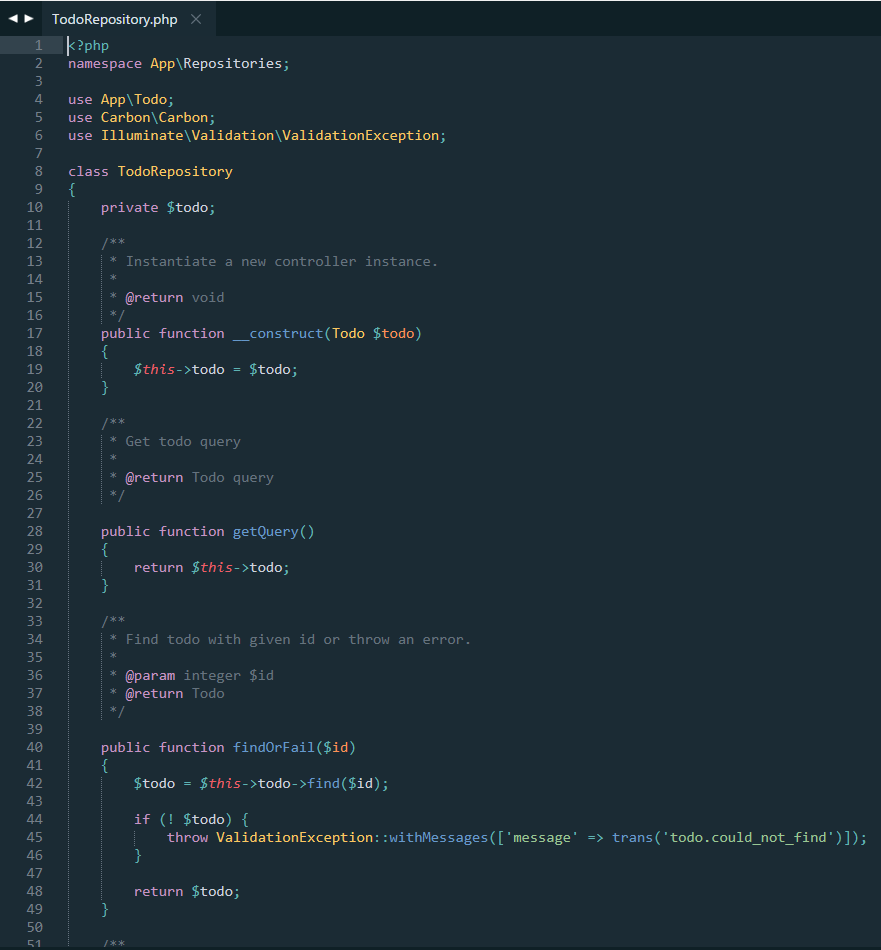Click 'namespace App\Repositories;' line

pyautogui.click(x=179, y=64)
